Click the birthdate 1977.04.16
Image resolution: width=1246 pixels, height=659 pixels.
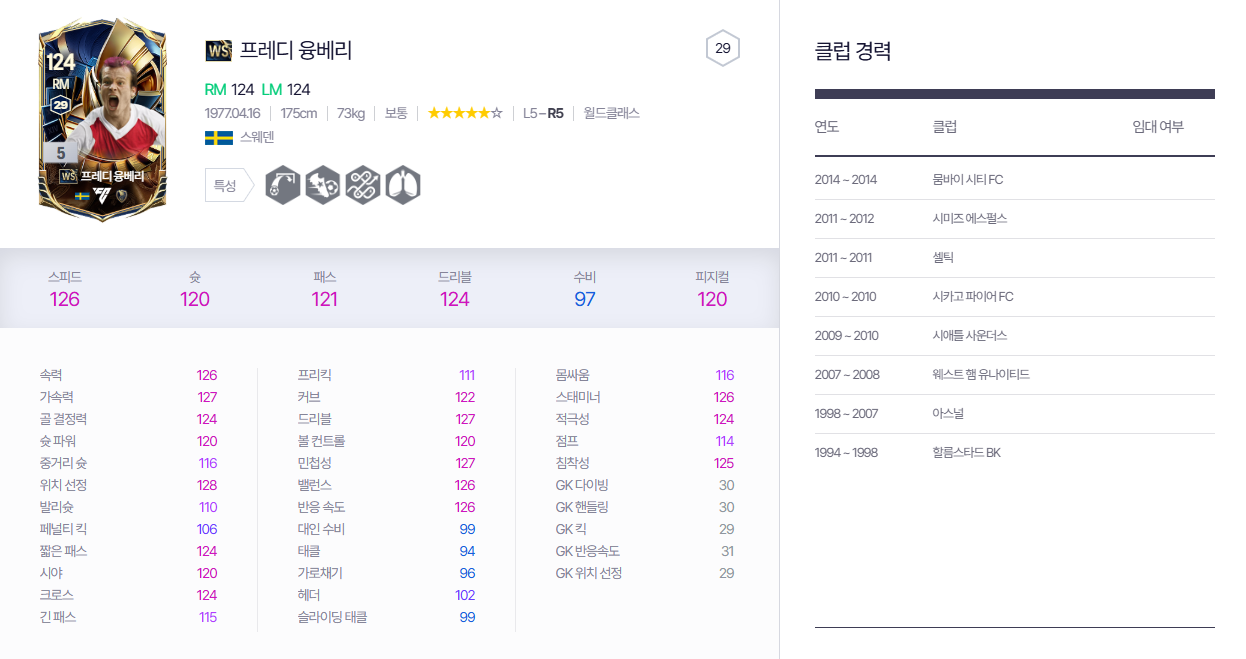tap(232, 113)
